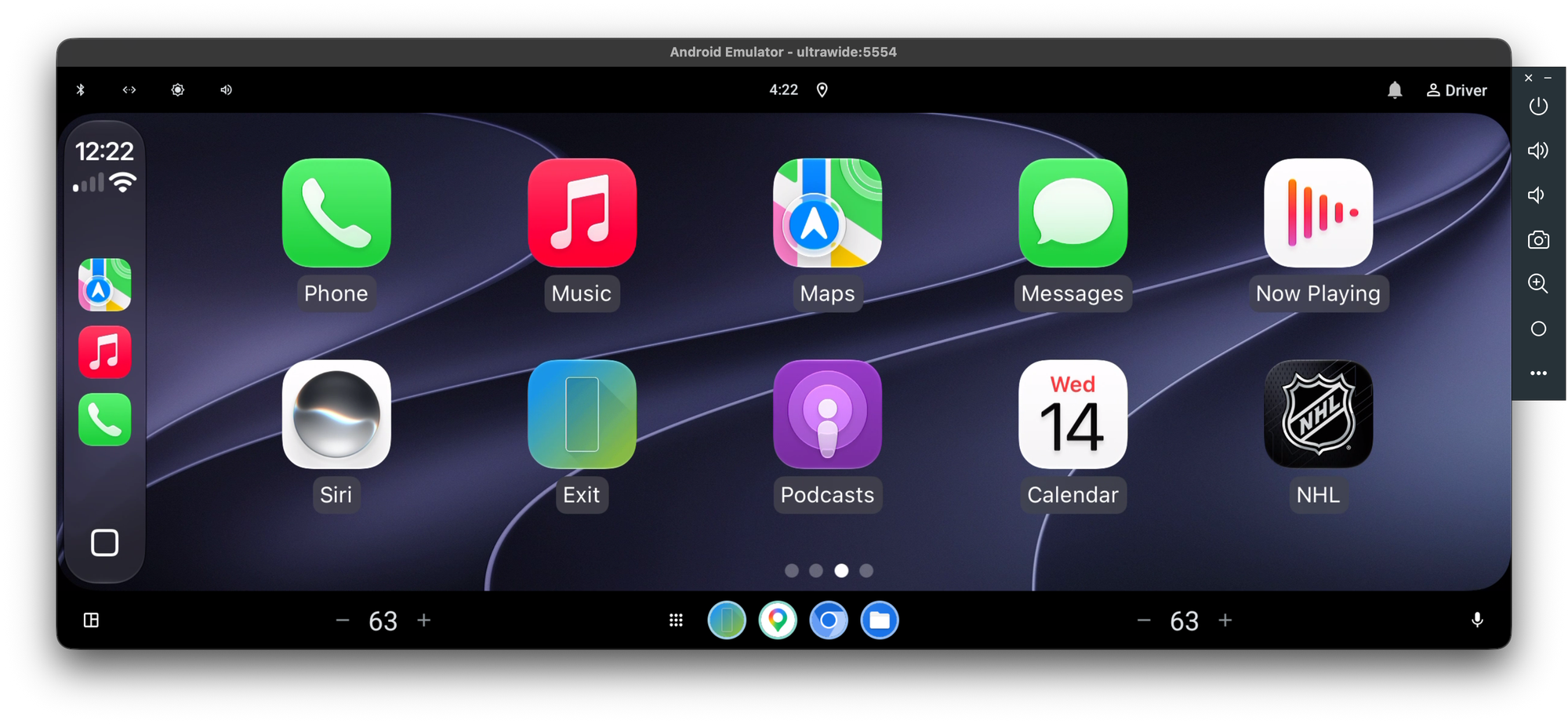Open the Driver user profile
The width and height of the screenshot is (1568, 724).
click(x=1456, y=90)
